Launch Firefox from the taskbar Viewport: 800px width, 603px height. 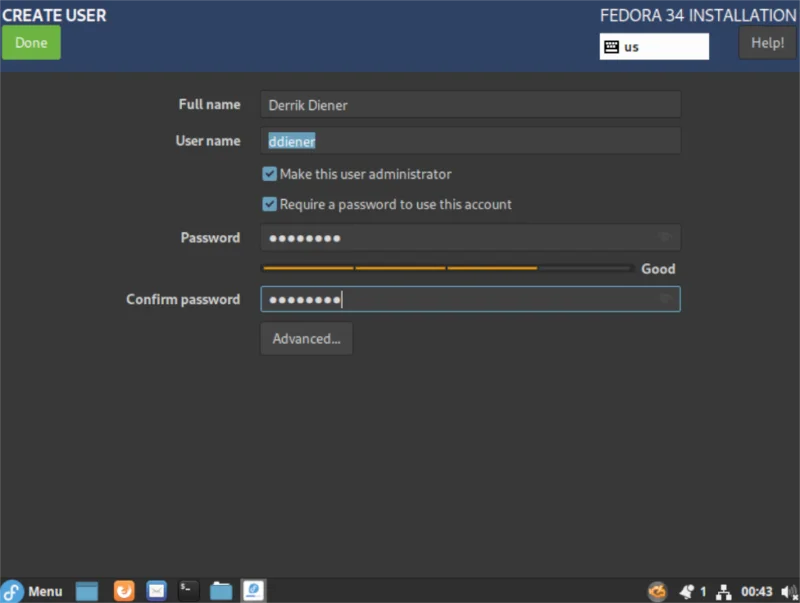point(124,591)
